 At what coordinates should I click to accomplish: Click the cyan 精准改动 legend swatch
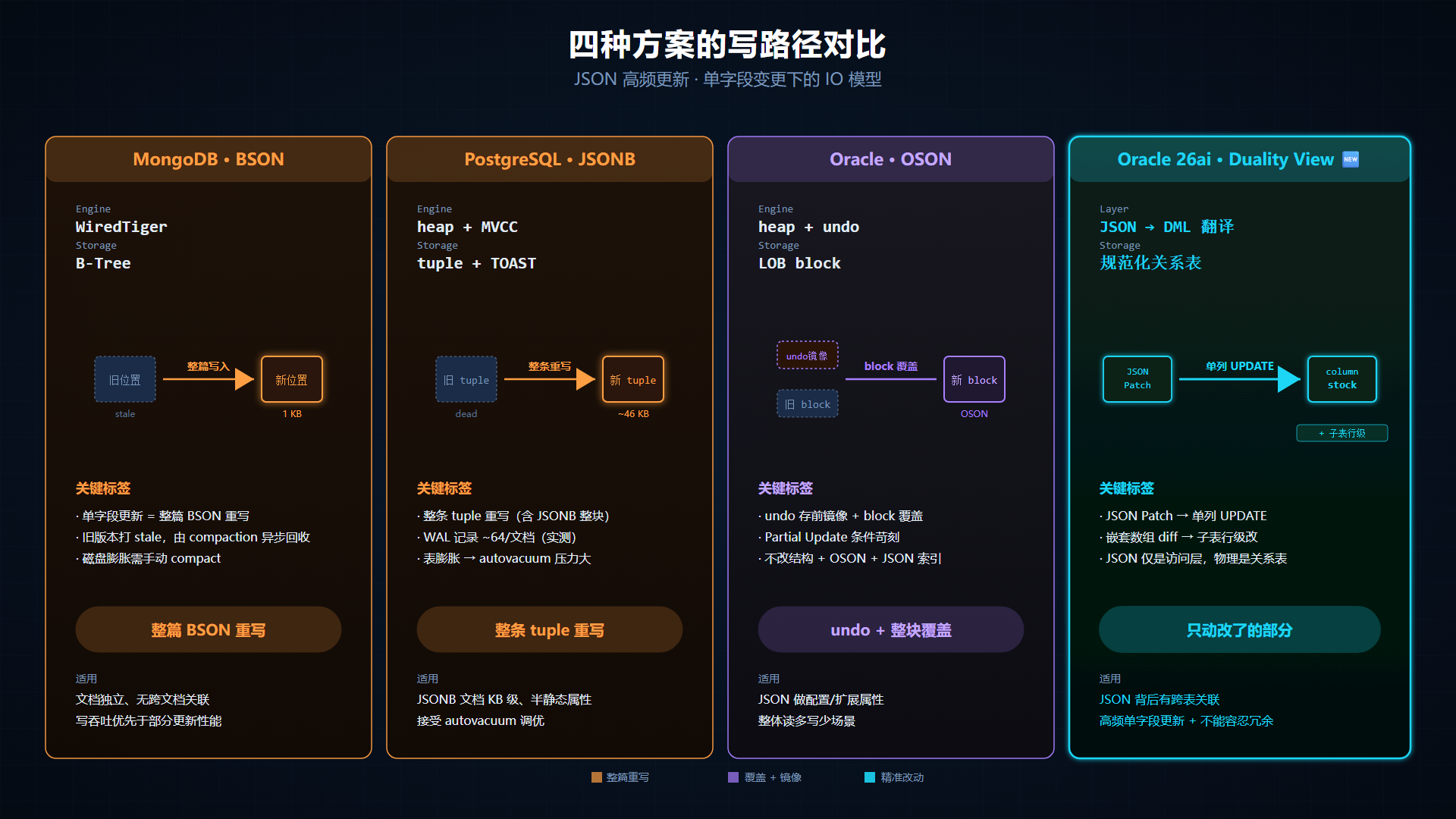pos(870,777)
